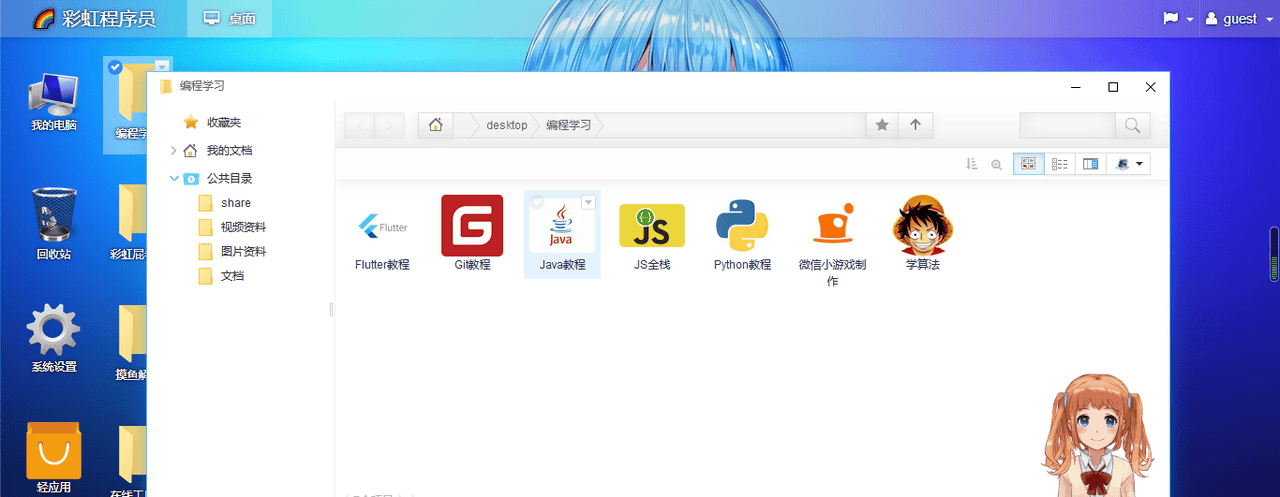Image resolution: width=1280 pixels, height=497 pixels.
Task: Open 我的电脑 desktop icon
Action: (x=54, y=103)
